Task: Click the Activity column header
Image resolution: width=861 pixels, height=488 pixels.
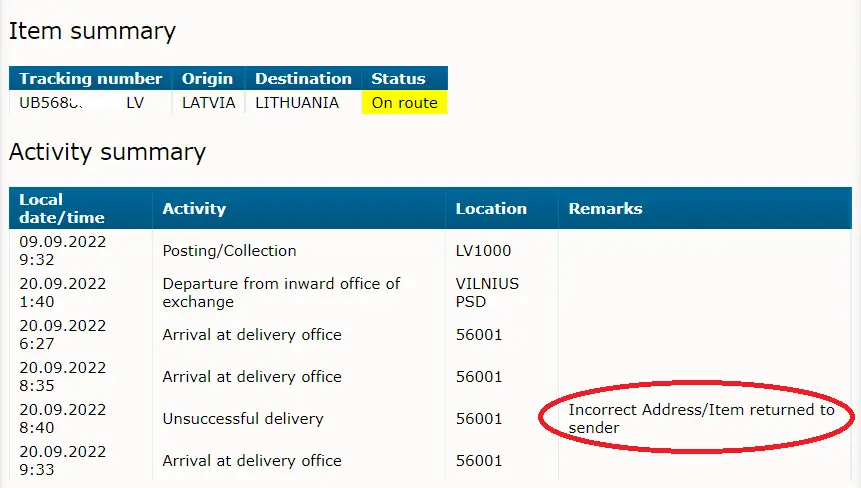Action: (194, 209)
